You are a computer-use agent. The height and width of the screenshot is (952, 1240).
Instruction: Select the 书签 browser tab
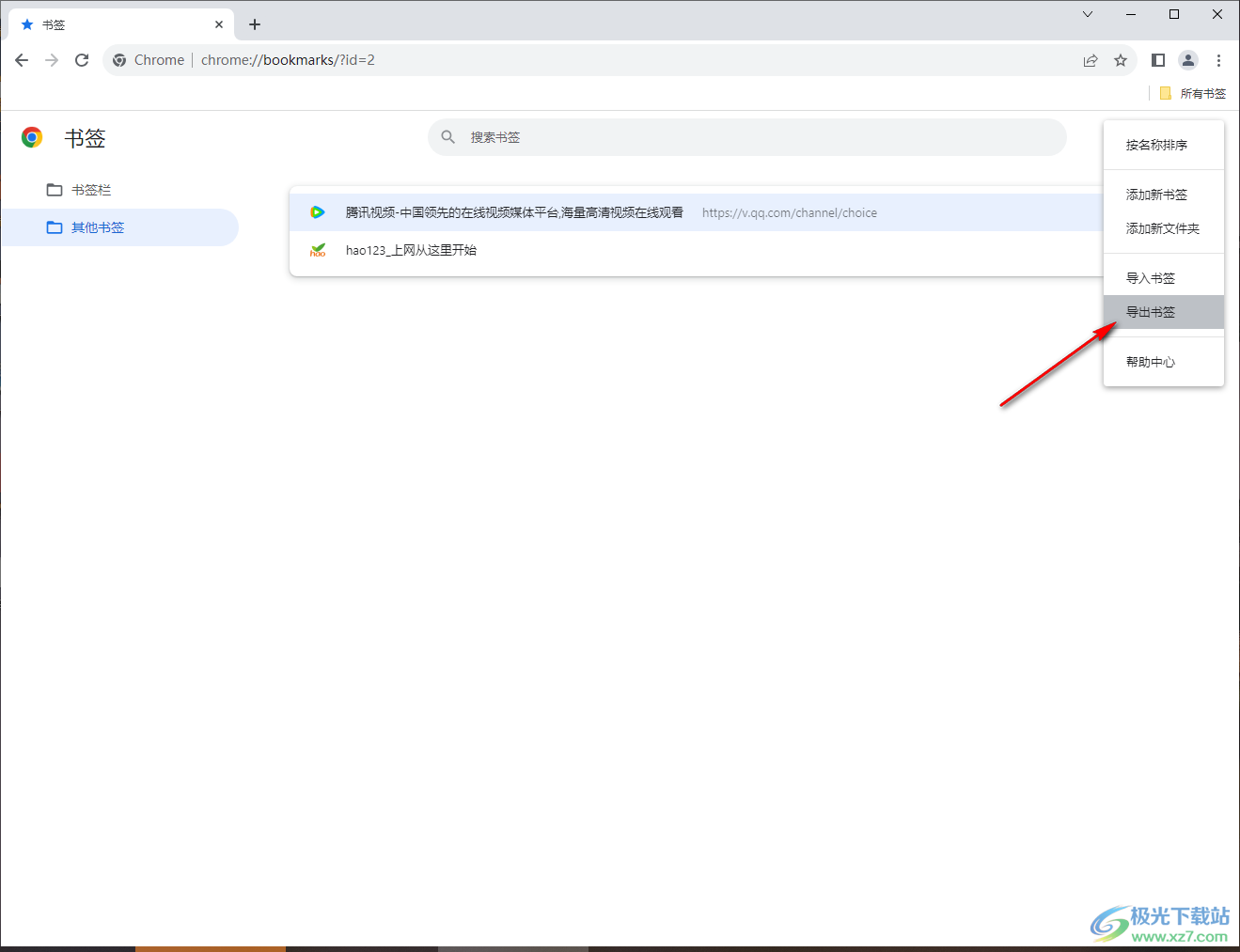(121, 24)
